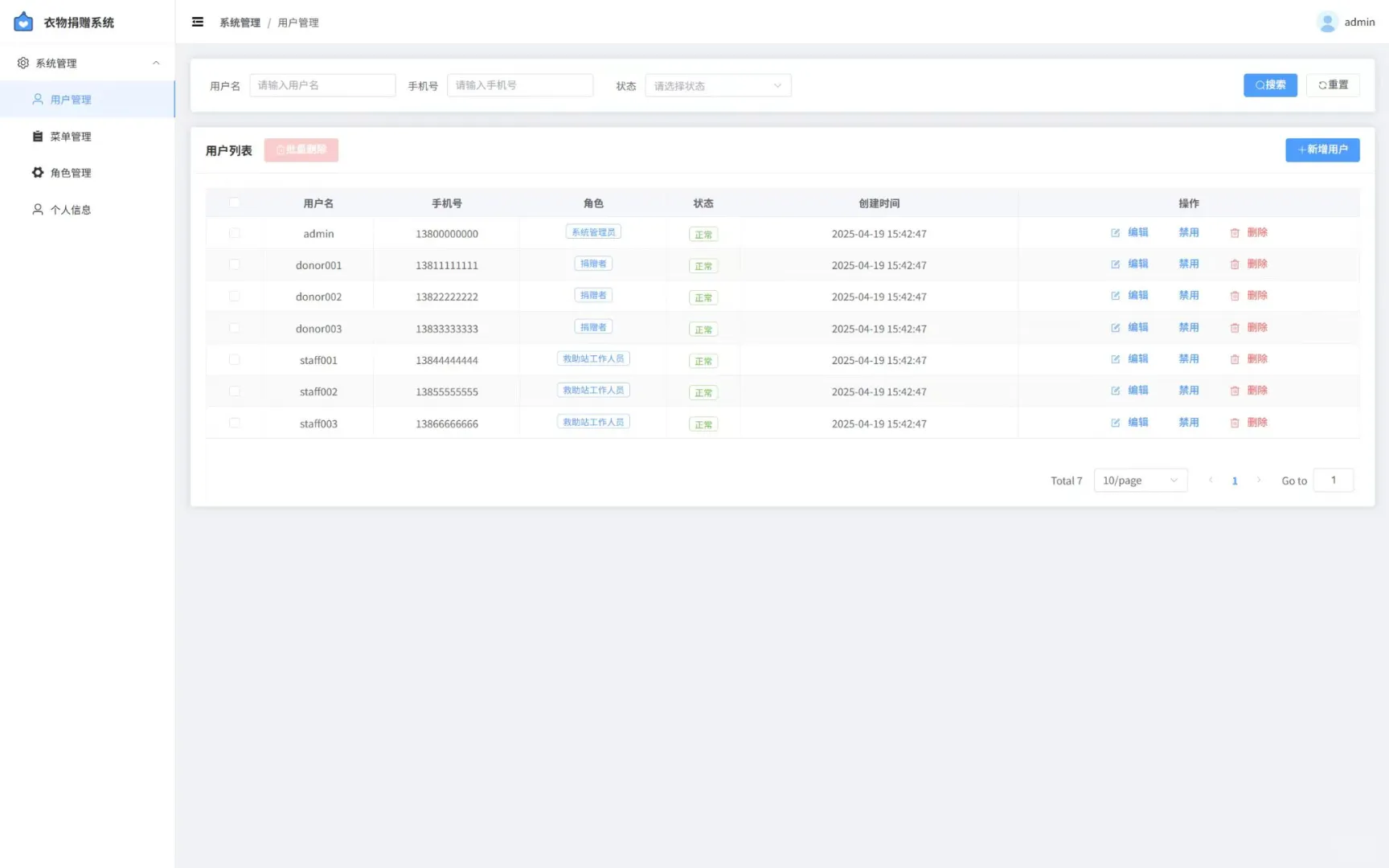Check the checkbox for donor002 row
1389x868 pixels.
235,296
